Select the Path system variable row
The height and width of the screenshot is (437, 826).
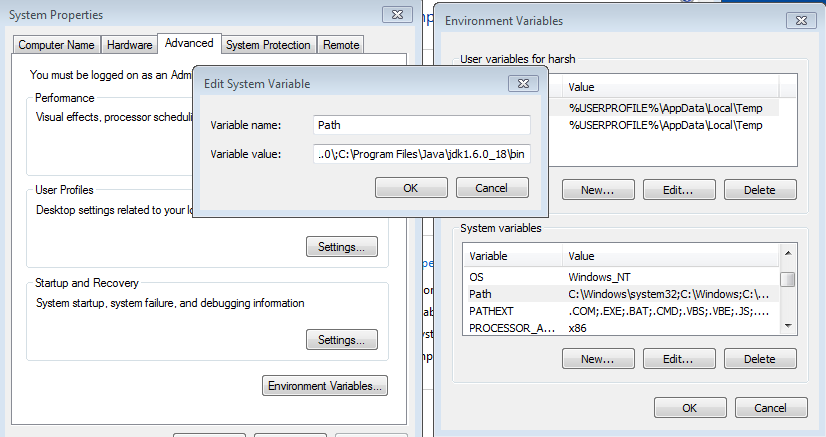tap(621, 294)
